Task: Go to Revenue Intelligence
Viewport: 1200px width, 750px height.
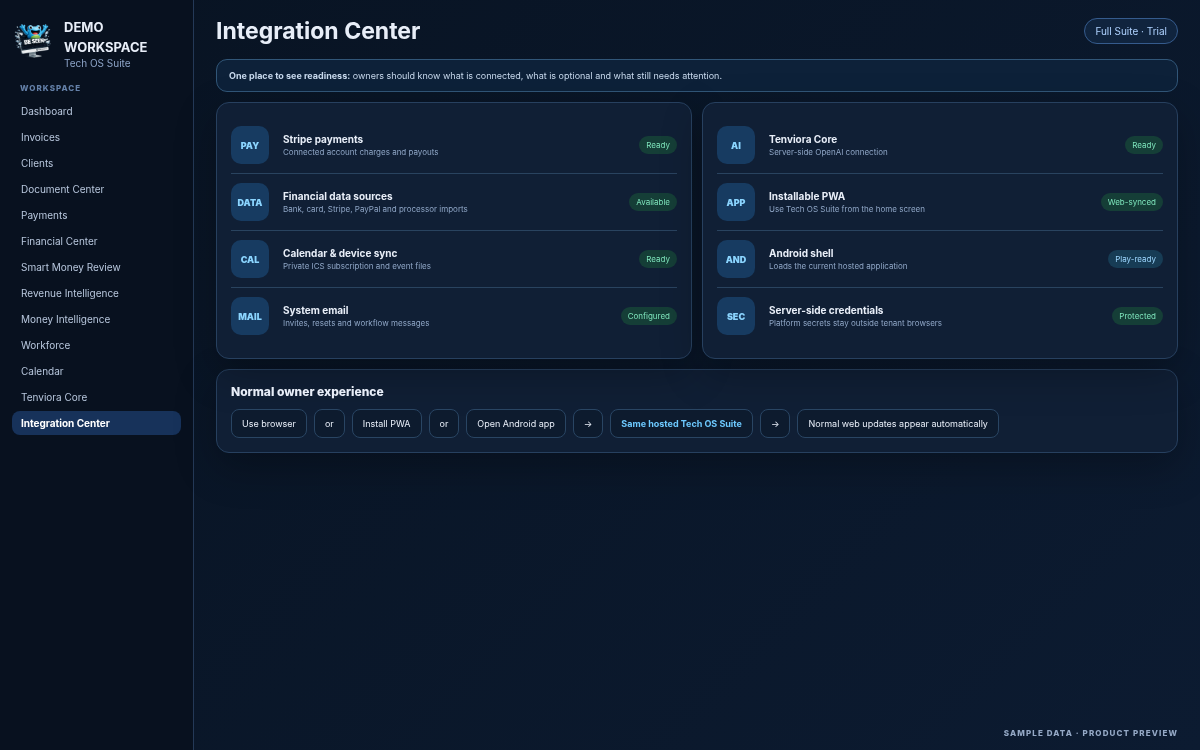Action: tap(96, 293)
